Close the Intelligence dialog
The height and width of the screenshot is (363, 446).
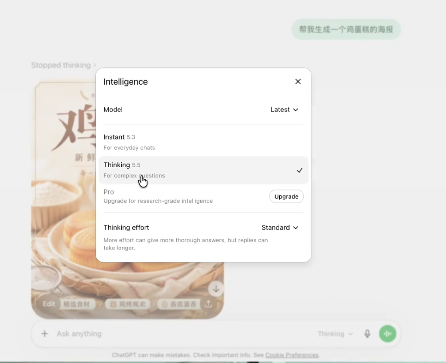298,82
